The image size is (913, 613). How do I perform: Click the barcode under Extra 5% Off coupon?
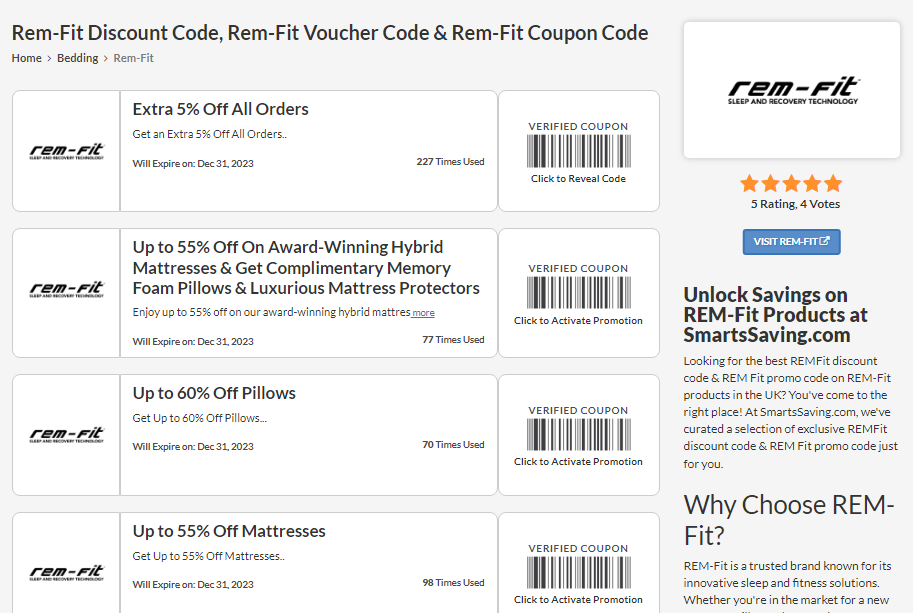pyautogui.click(x=579, y=151)
